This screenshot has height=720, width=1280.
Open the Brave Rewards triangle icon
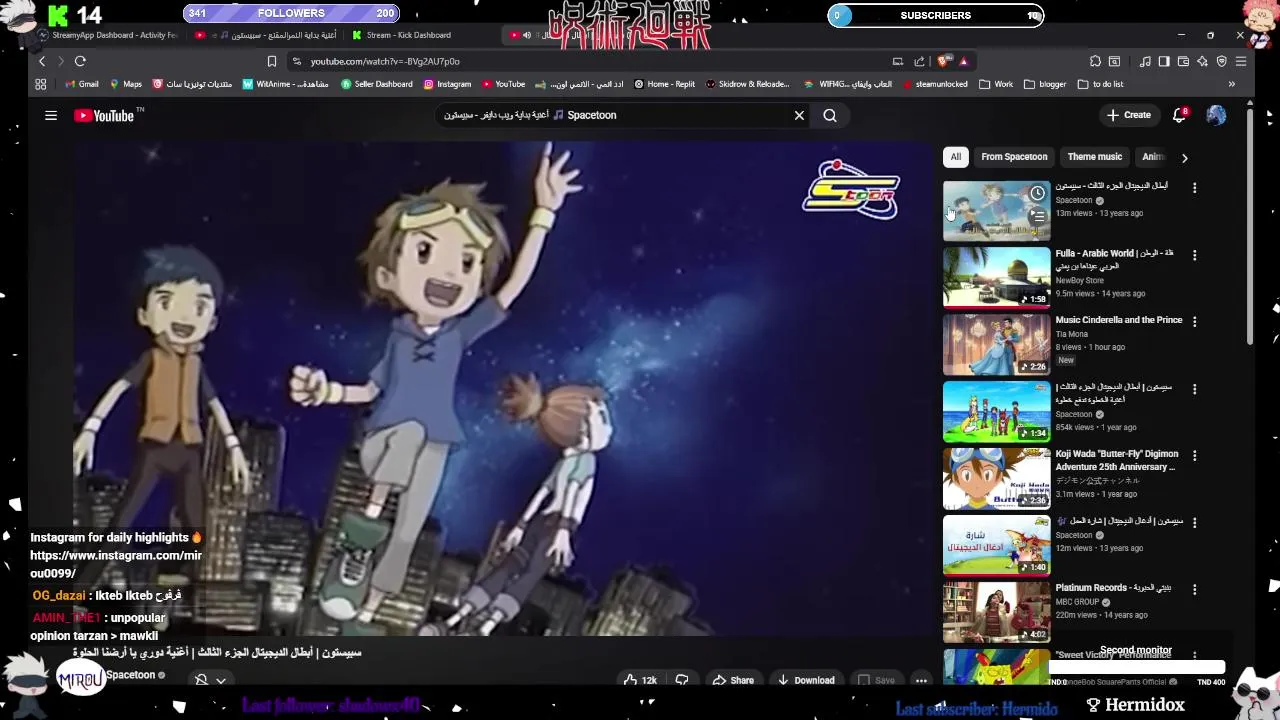[x=963, y=61]
